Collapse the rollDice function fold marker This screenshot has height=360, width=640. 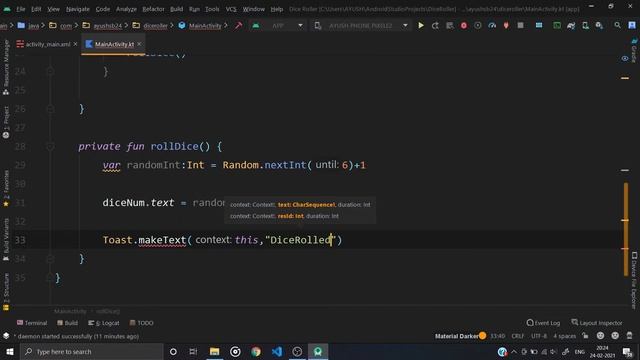(50, 146)
